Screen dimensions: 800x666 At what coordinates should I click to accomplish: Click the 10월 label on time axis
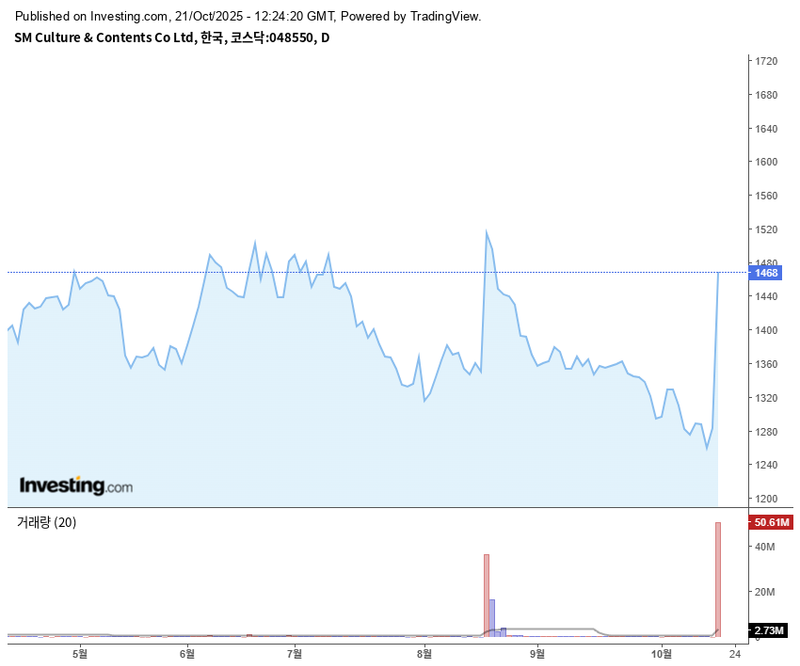coord(661,654)
